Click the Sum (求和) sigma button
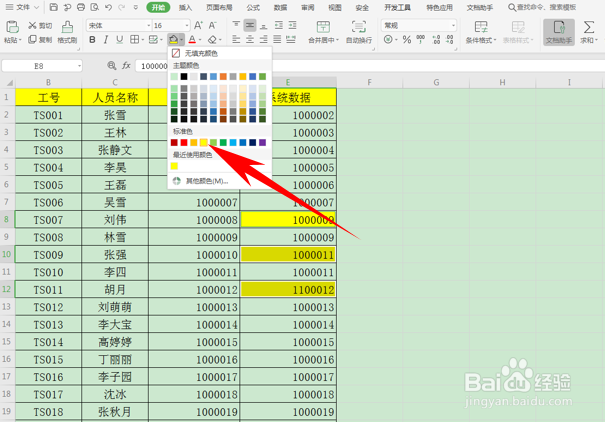 [588, 28]
